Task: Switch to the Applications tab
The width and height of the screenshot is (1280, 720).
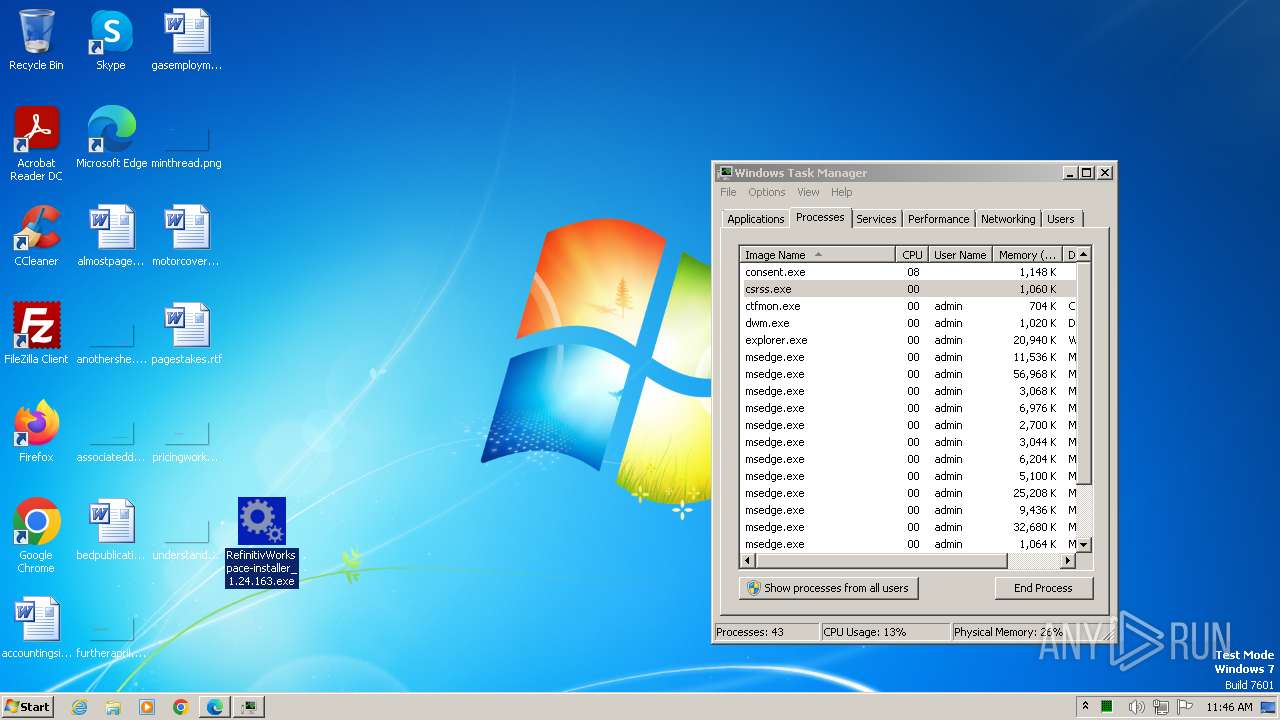Action: (x=755, y=219)
